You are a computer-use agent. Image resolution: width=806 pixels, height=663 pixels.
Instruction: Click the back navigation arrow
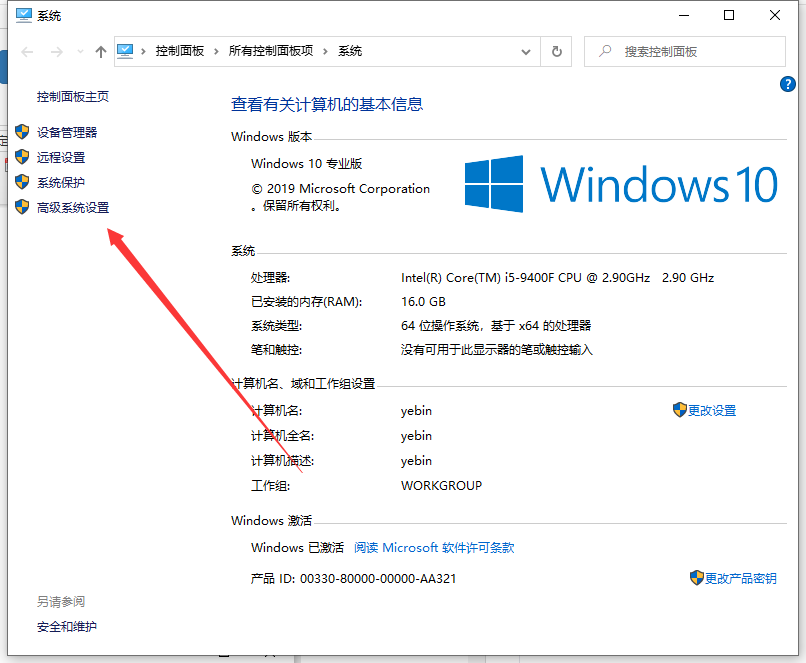[x=27, y=52]
